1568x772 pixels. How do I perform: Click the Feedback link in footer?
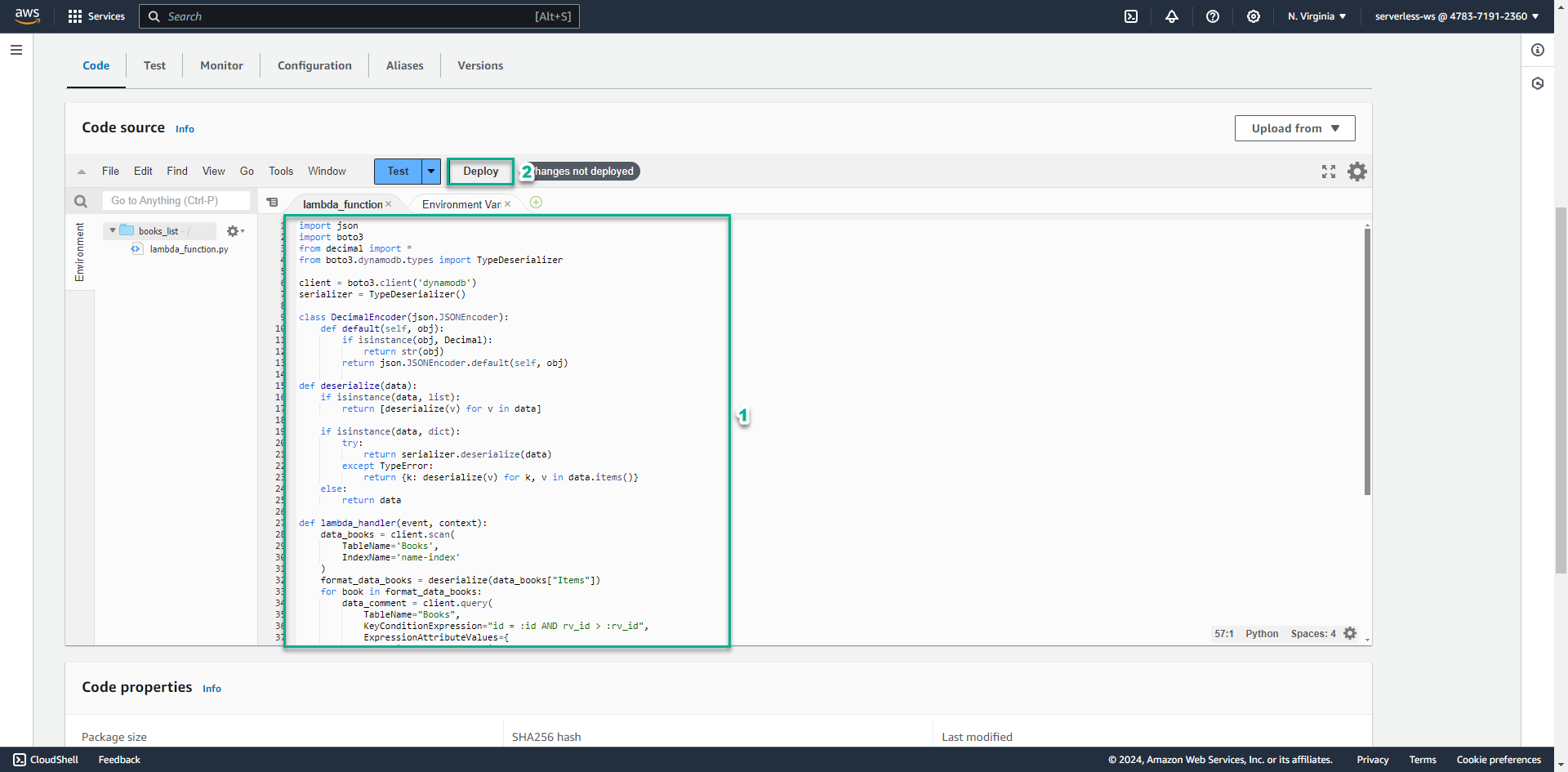pos(119,760)
